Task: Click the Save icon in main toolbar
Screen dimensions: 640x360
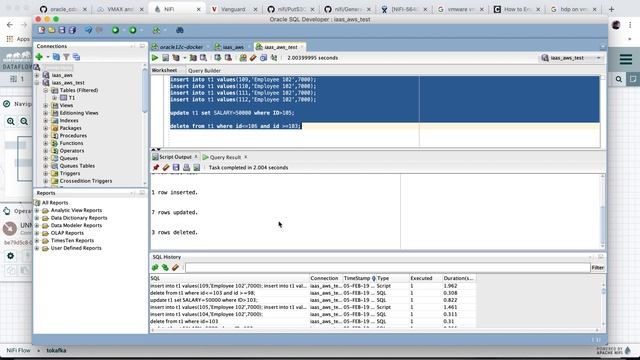Action: (x=62, y=30)
